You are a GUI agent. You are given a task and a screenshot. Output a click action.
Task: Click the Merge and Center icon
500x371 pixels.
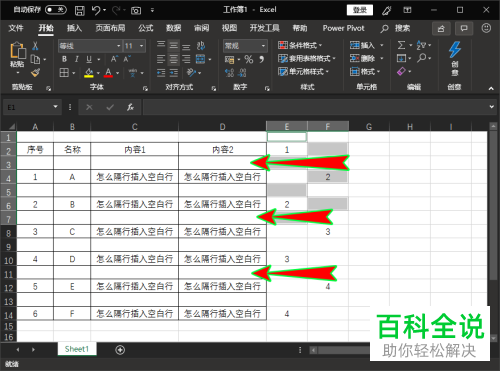tap(200, 59)
